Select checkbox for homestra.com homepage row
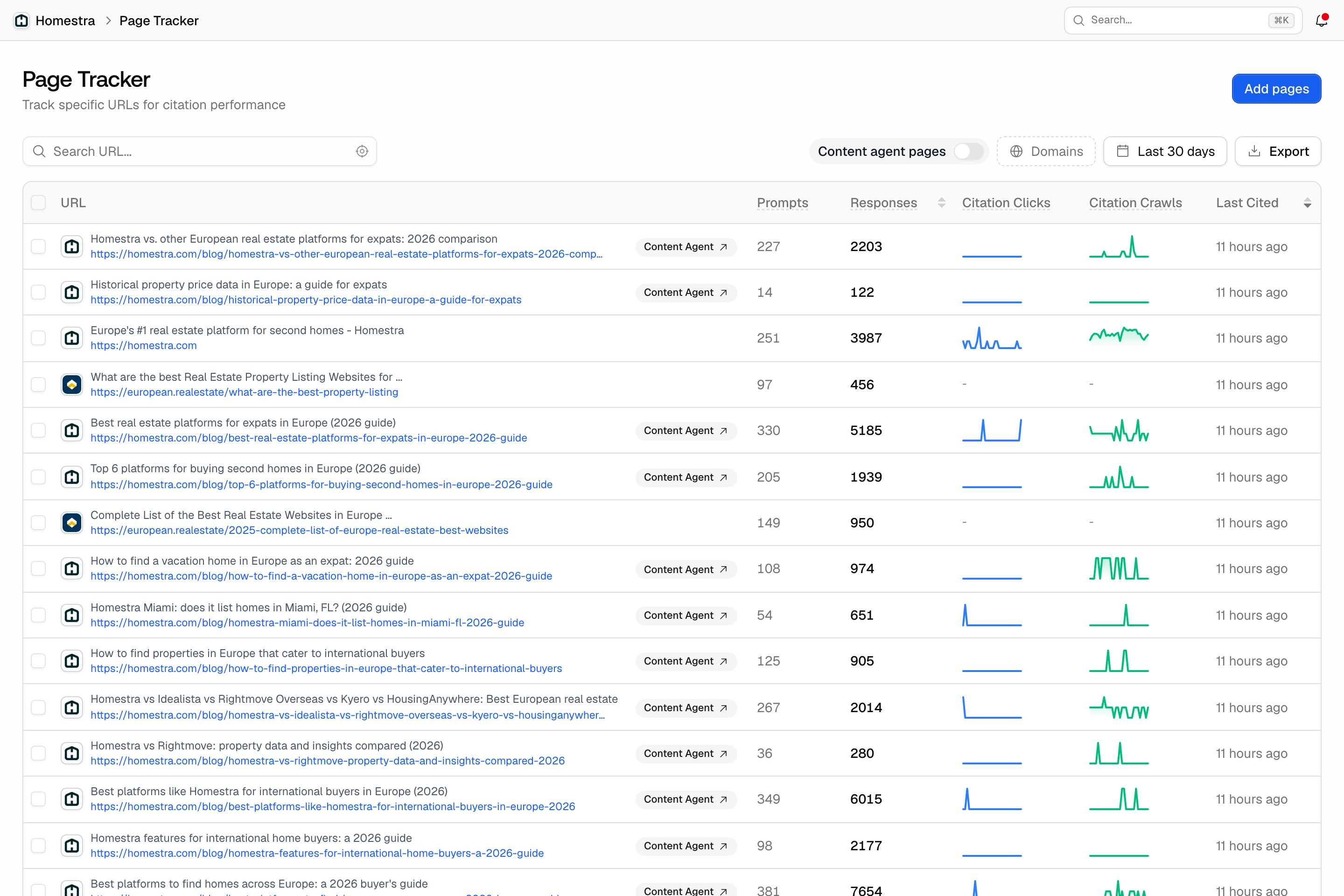 click(x=38, y=338)
